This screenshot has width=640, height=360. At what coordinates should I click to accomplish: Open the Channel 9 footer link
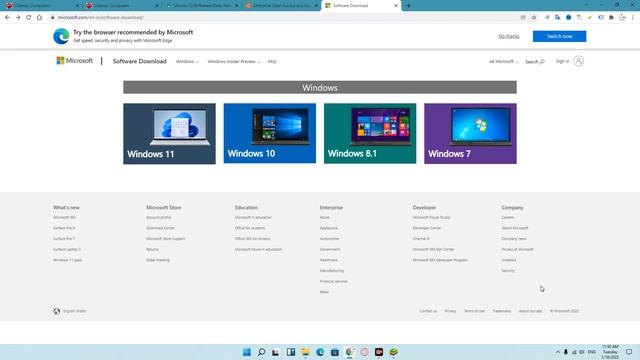421,239
